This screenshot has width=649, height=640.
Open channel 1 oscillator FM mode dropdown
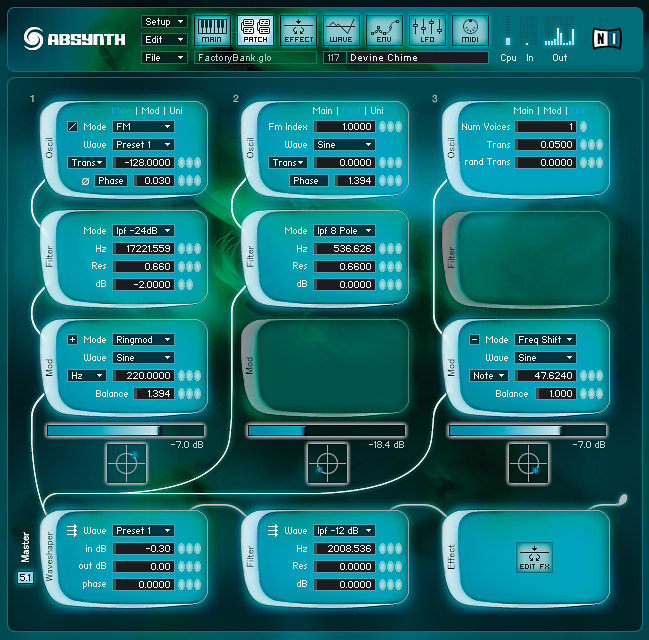click(x=143, y=127)
